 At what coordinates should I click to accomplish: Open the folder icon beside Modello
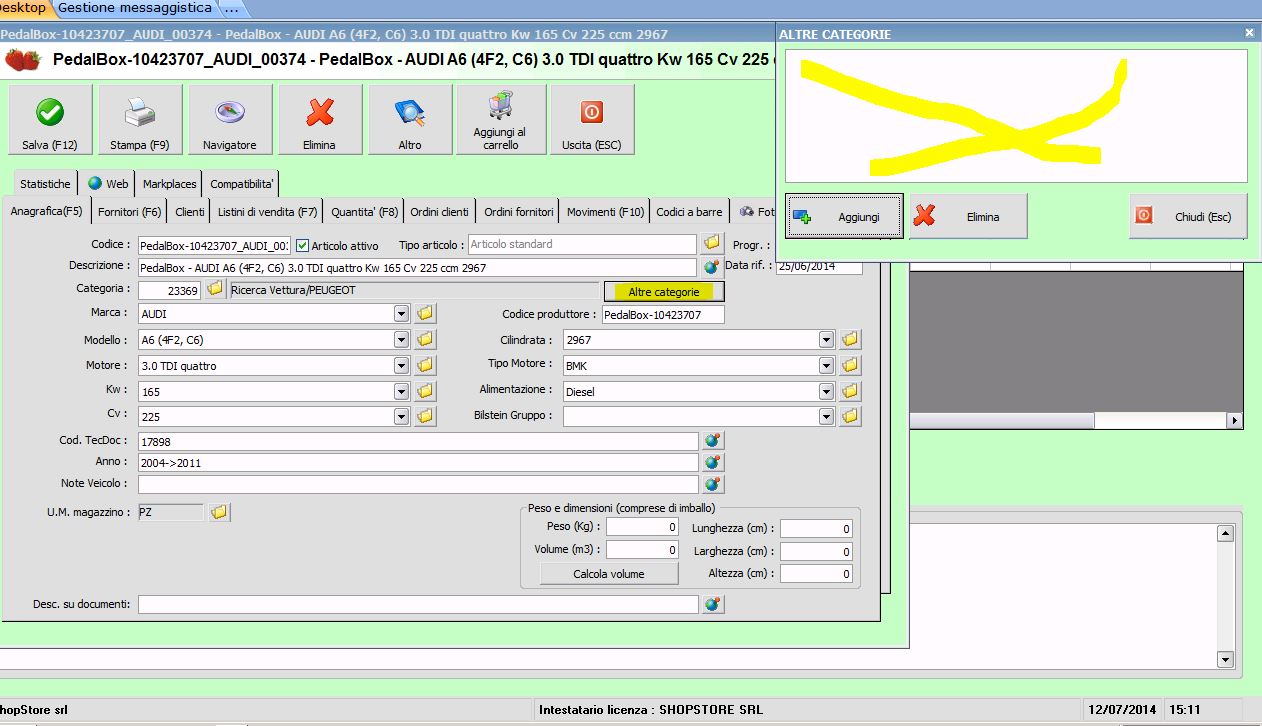425,340
